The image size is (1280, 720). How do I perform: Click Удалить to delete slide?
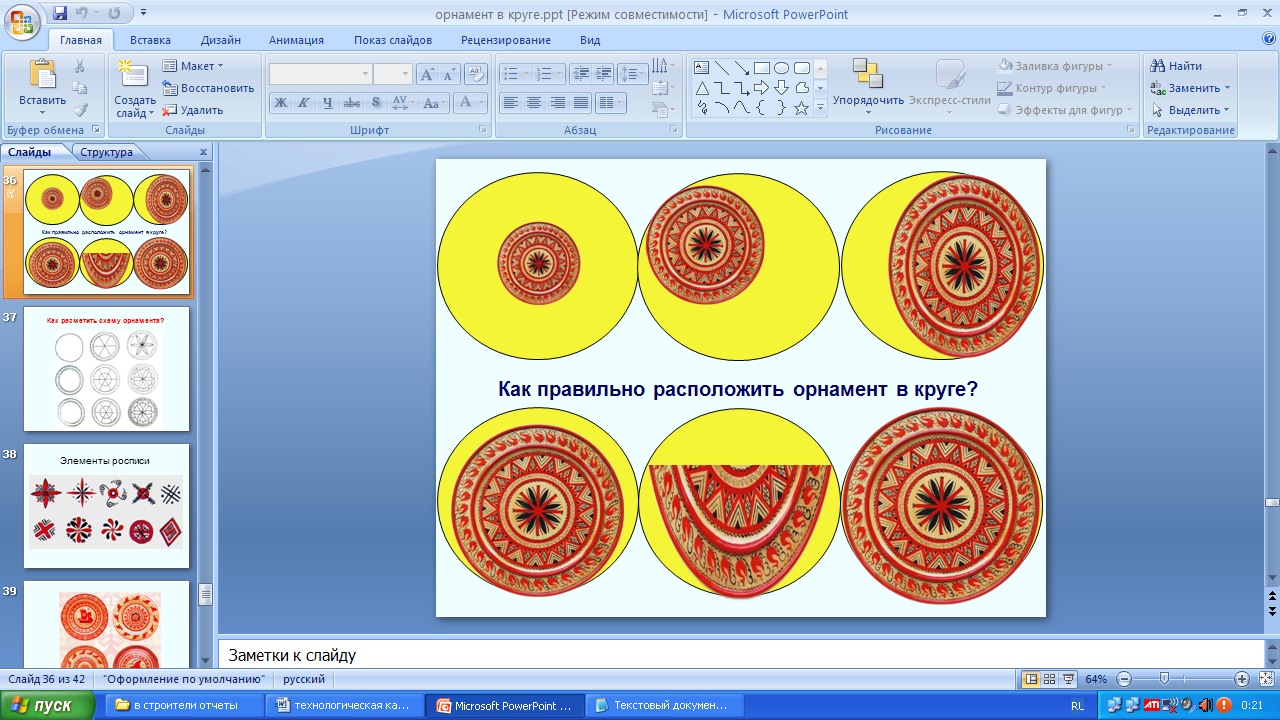click(193, 110)
